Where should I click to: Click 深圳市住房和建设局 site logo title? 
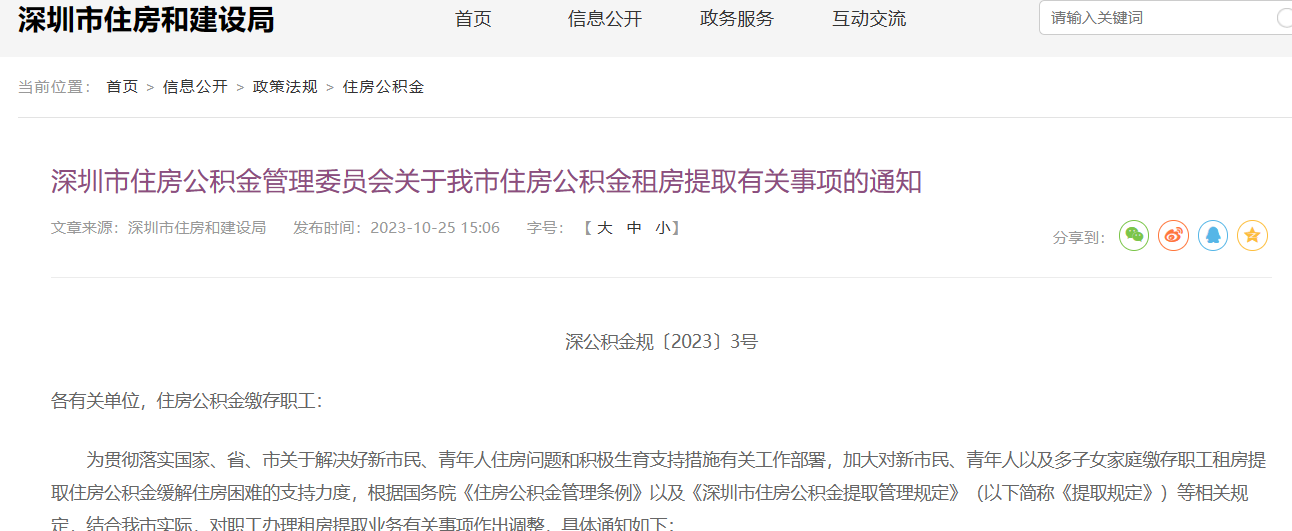coord(146,19)
